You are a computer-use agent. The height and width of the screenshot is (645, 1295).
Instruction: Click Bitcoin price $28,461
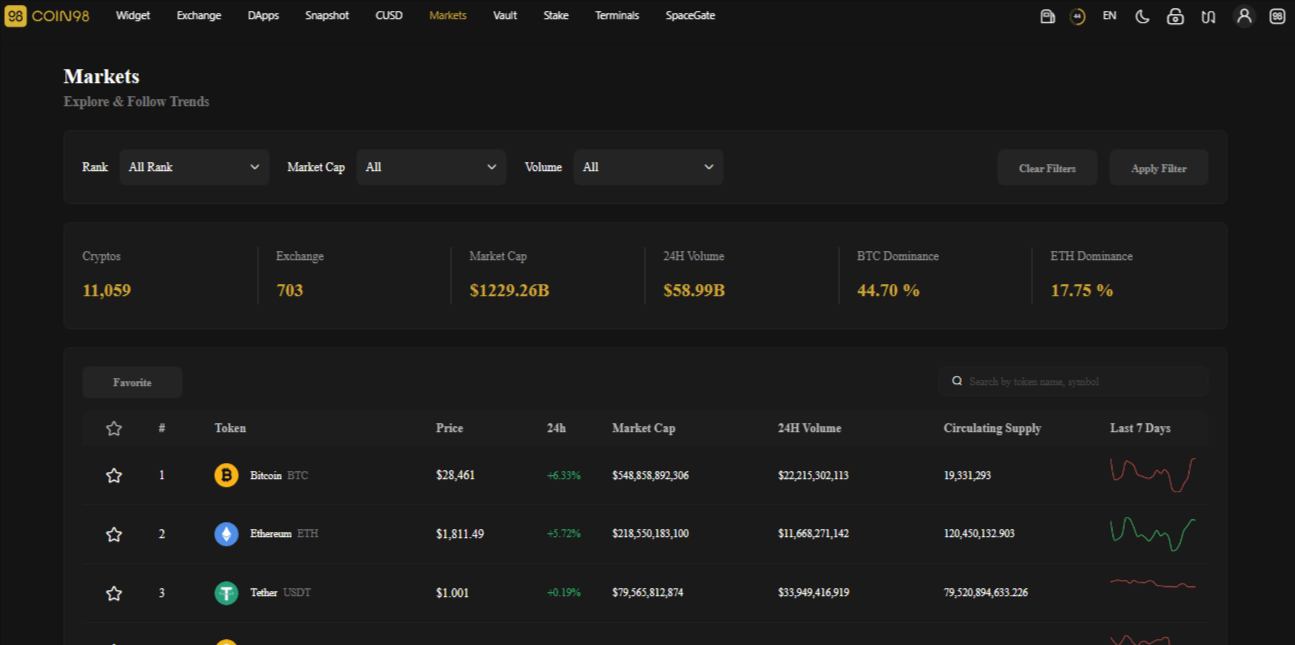[456, 476]
